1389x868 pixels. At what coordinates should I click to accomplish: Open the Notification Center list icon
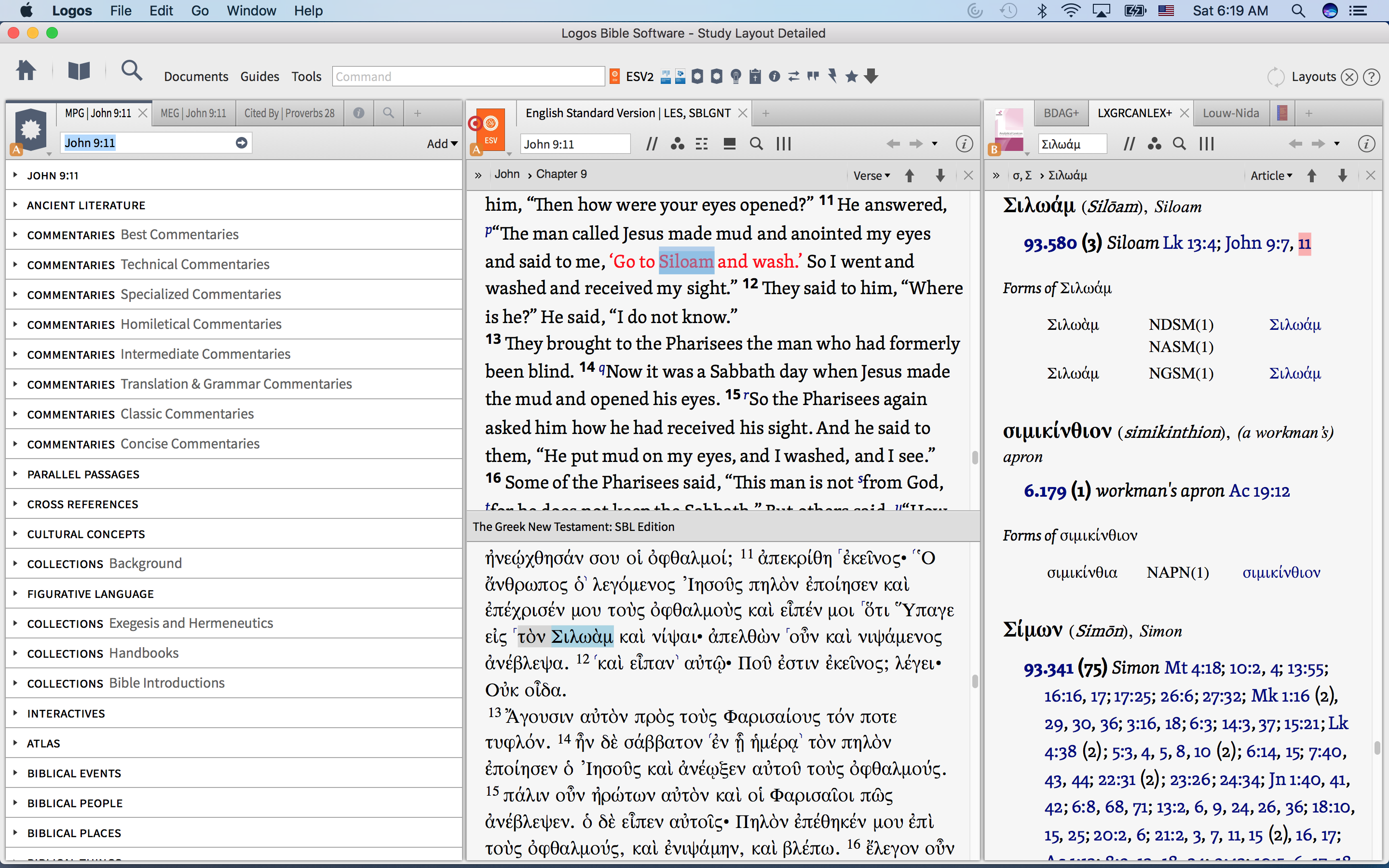1358,10
